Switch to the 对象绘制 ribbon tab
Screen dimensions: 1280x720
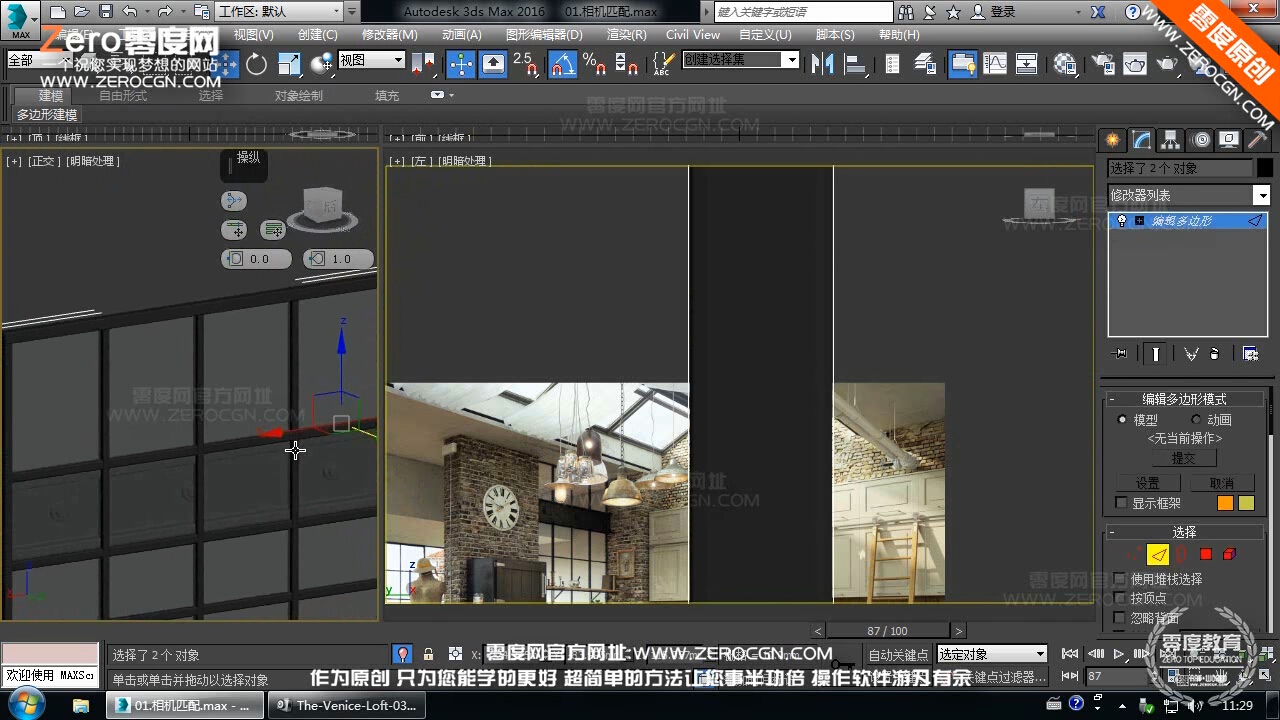pyautogui.click(x=299, y=96)
